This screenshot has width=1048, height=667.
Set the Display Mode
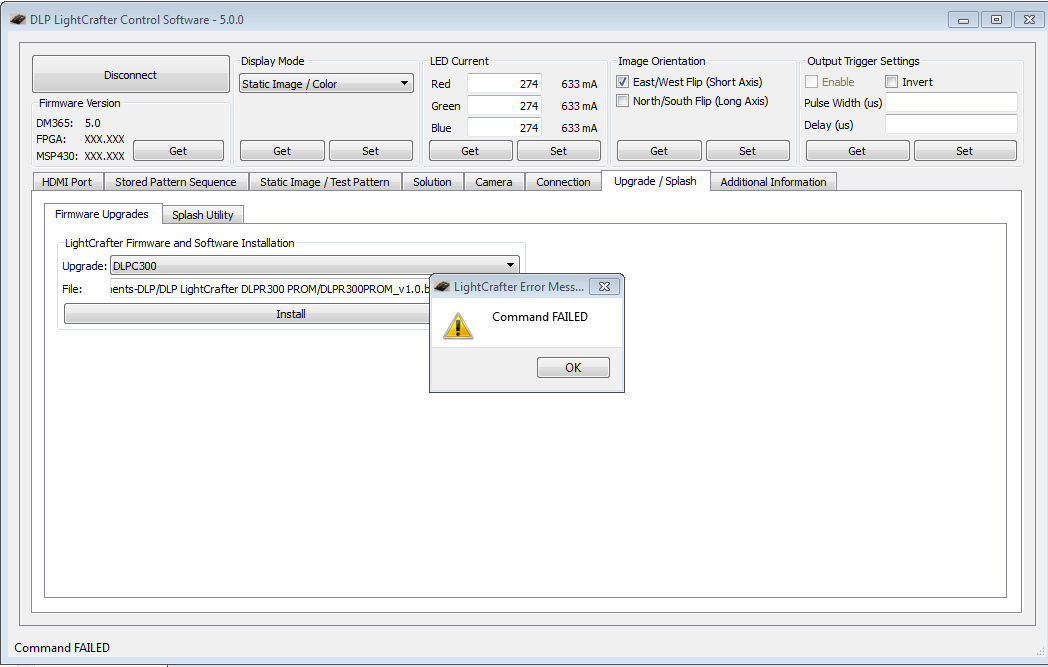370,151
